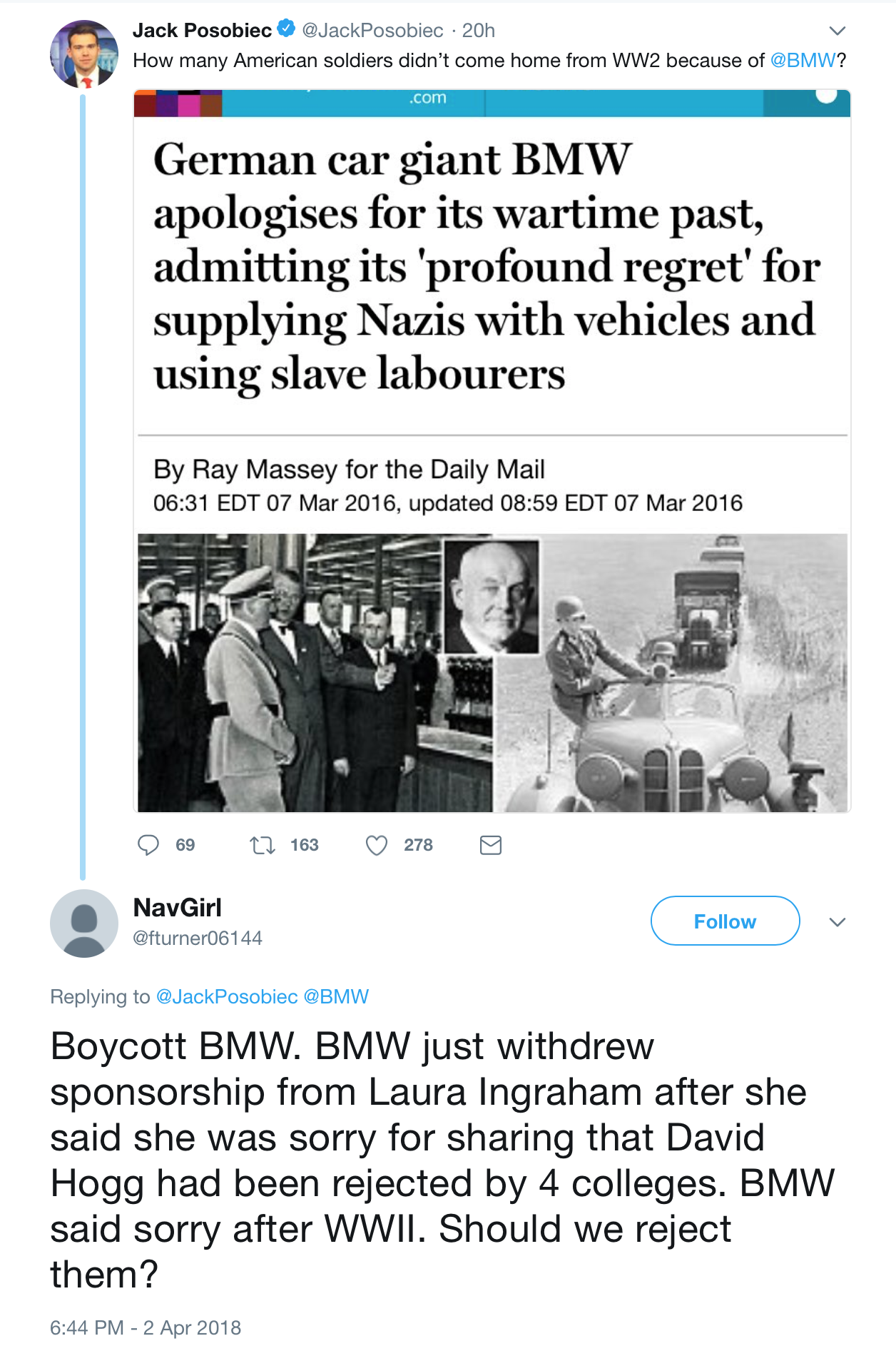Open Jack Posobiec's profile picture
896x1356 pixels.
click(x=84, y=54)
